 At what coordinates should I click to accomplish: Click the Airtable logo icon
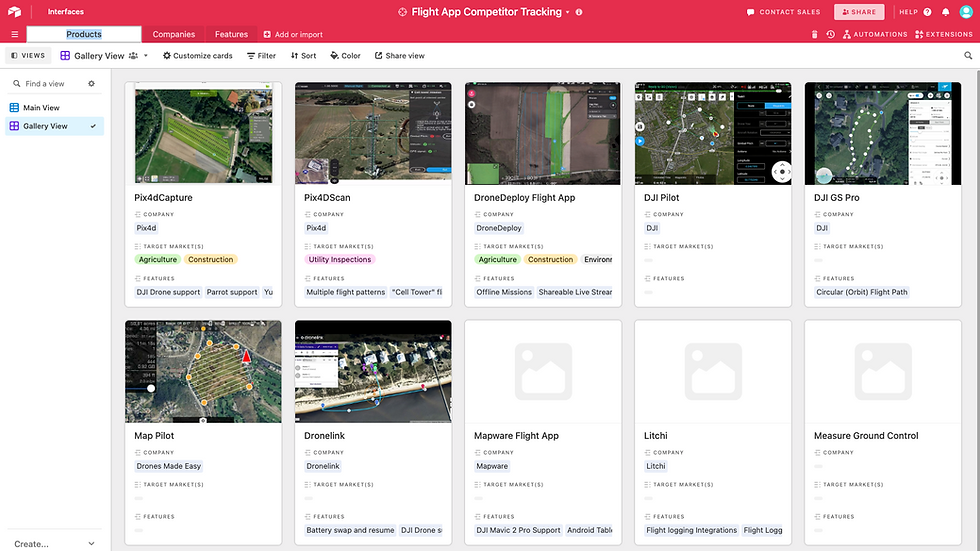tap(14, 11)
